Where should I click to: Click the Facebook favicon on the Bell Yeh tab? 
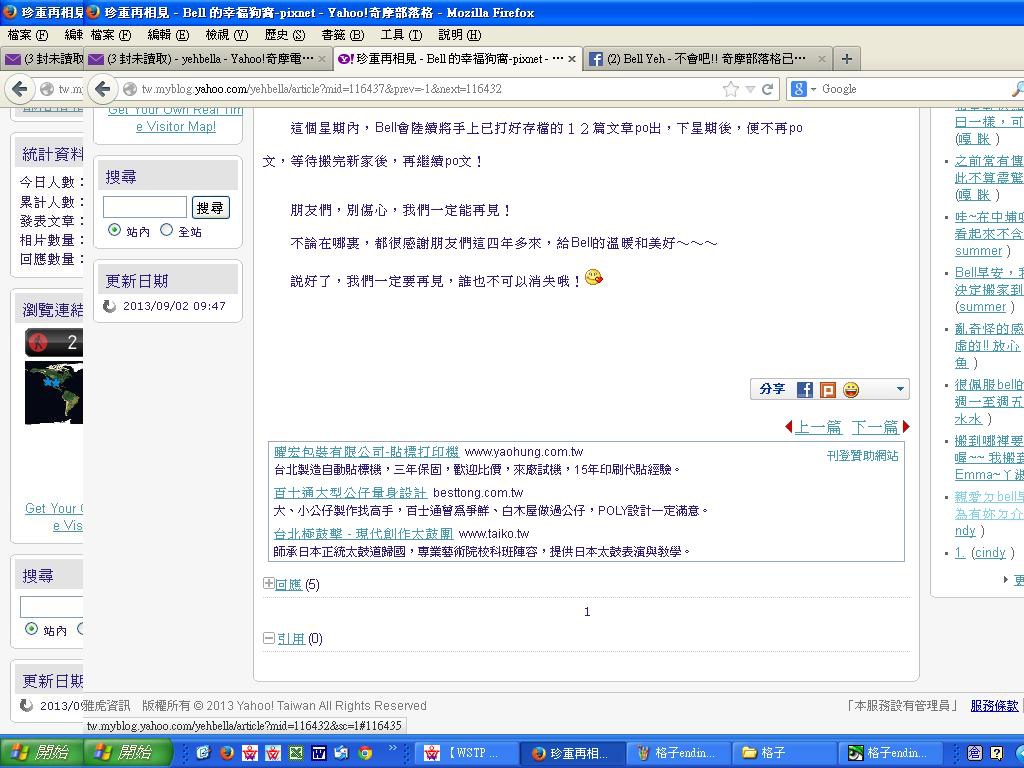pyautogui.click(x=595, y=59)
